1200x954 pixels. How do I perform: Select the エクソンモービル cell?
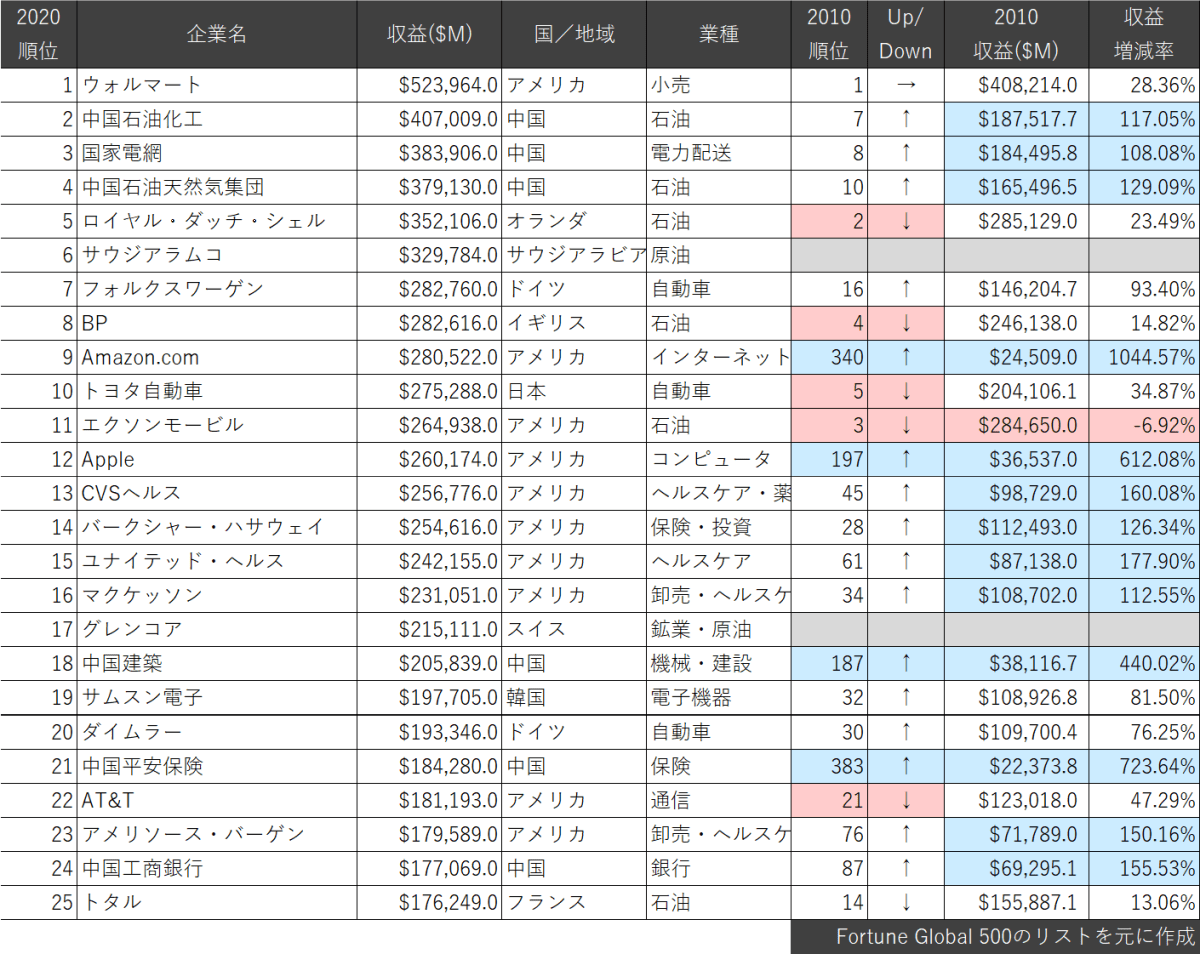coord(216,425)
